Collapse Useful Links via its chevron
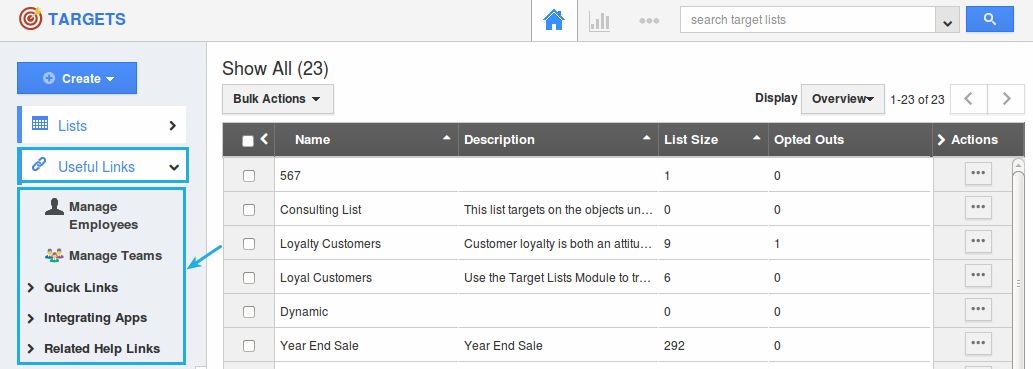Image resolution: width=1033 pixels, height=369 pixels. click(174, 167)
